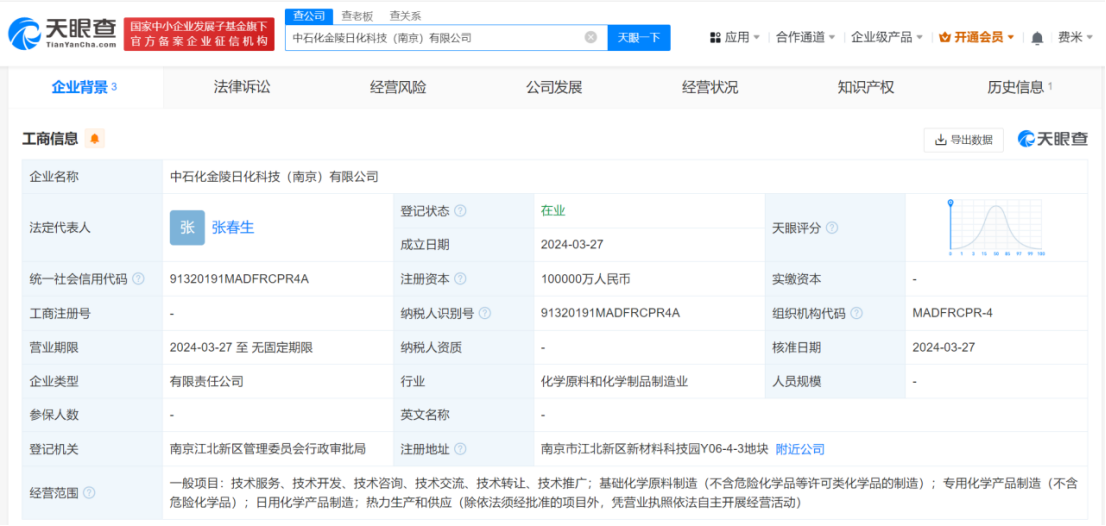Screen dimensions: 1106x526
Task: Click help icon next to 经营范围
Action: 89,492
